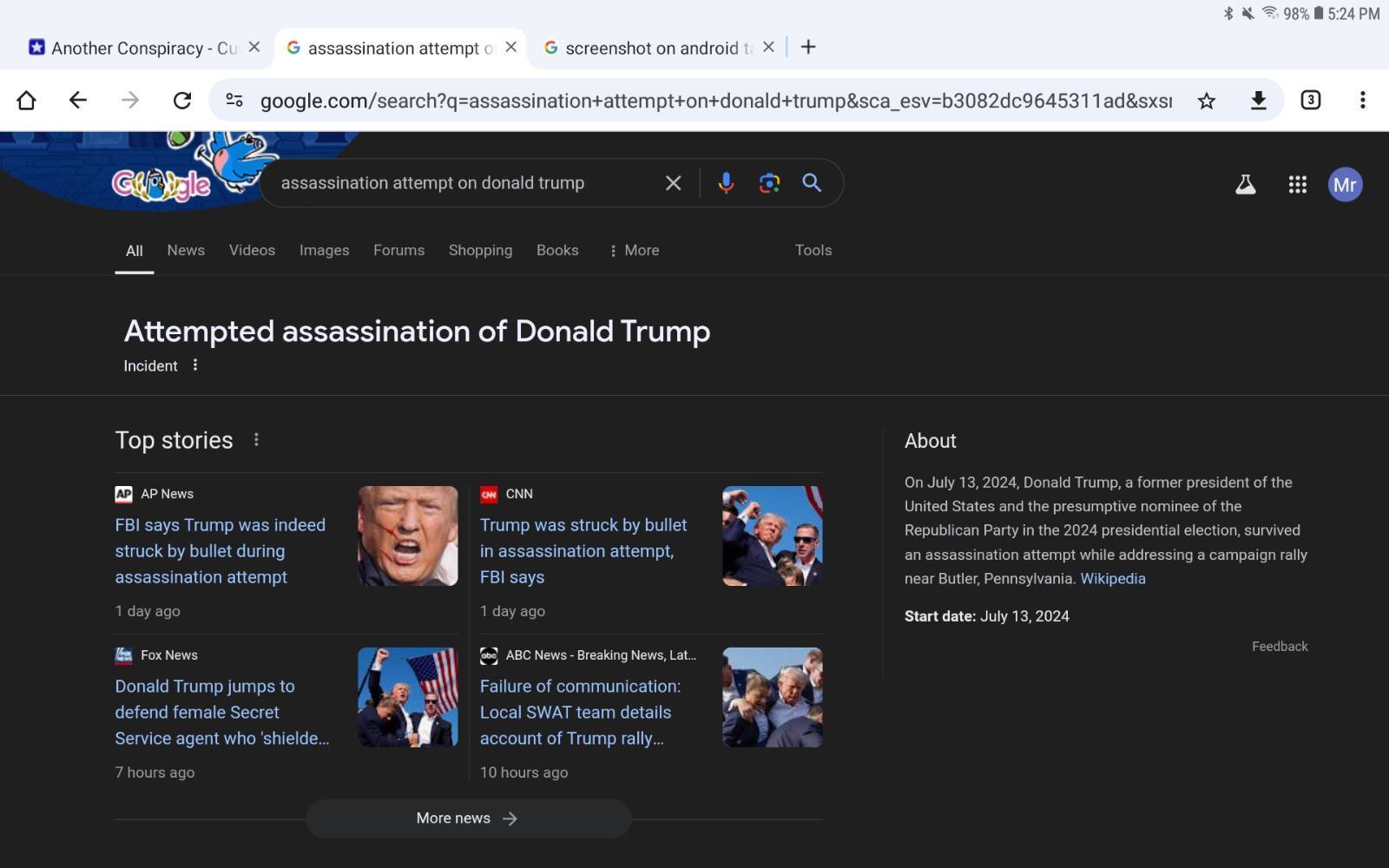Open site information icon in address bar

[234, 101]
